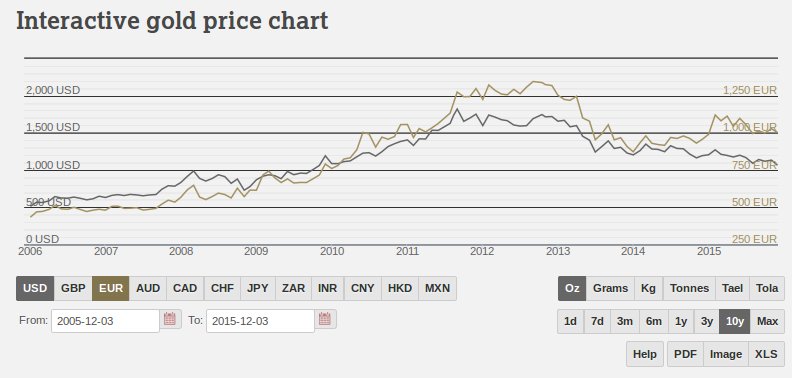
Task: Save chart using Image button
Action: pos(726,354)
